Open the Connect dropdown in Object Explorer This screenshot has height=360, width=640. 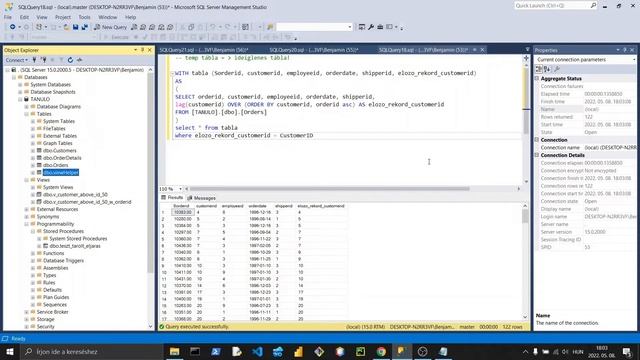coord(16,60)
